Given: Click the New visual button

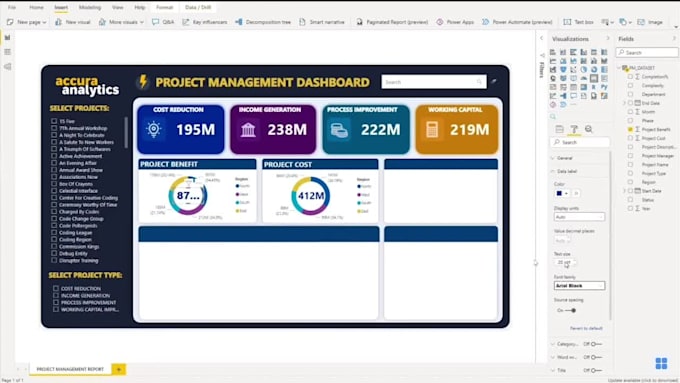Looking at the screenshot, I should (72, 22).
